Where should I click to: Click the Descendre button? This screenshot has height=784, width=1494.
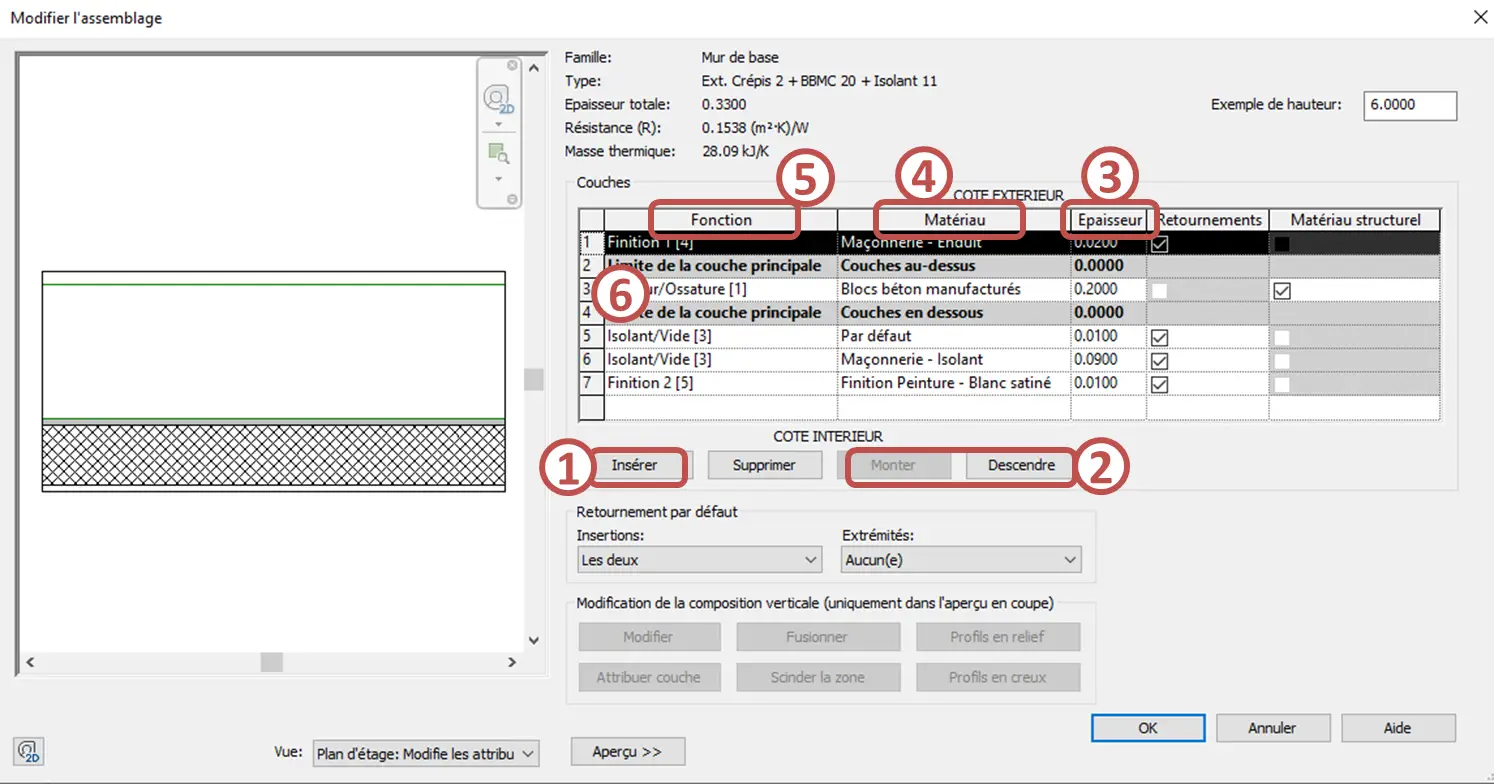tap(1021, 465)
